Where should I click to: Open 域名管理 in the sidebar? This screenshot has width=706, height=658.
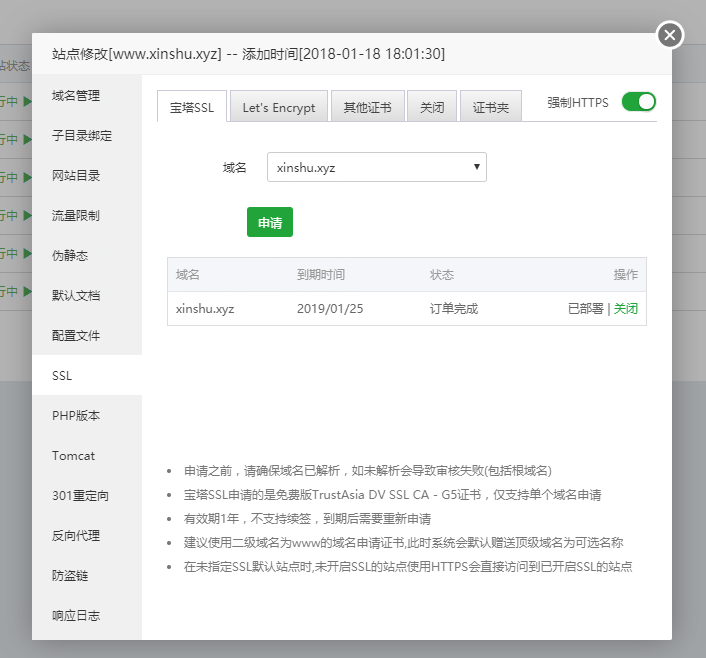pyautogui.click(x=76, y=96)
